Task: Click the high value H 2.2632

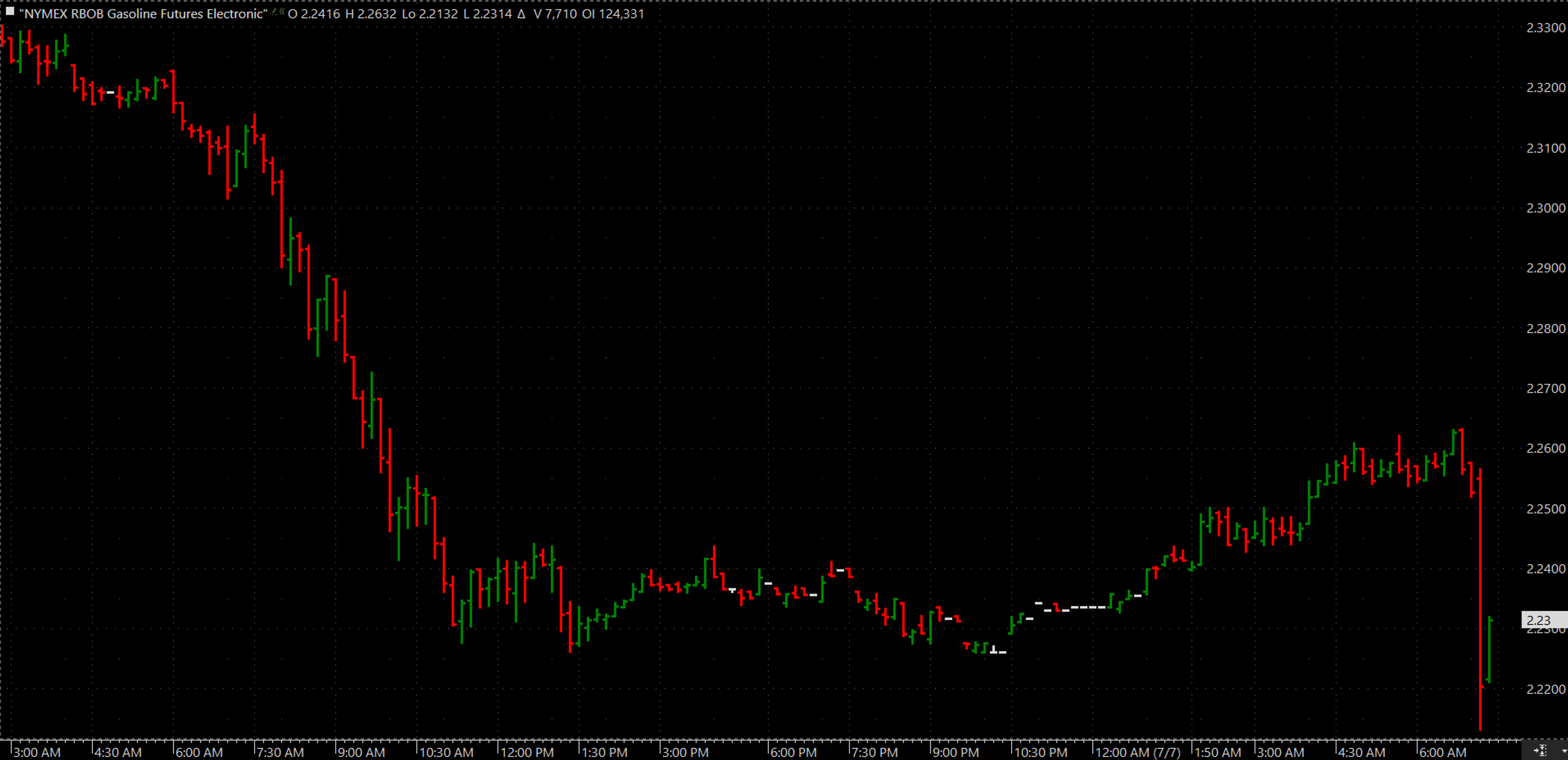Action: (x=371, y=13)
